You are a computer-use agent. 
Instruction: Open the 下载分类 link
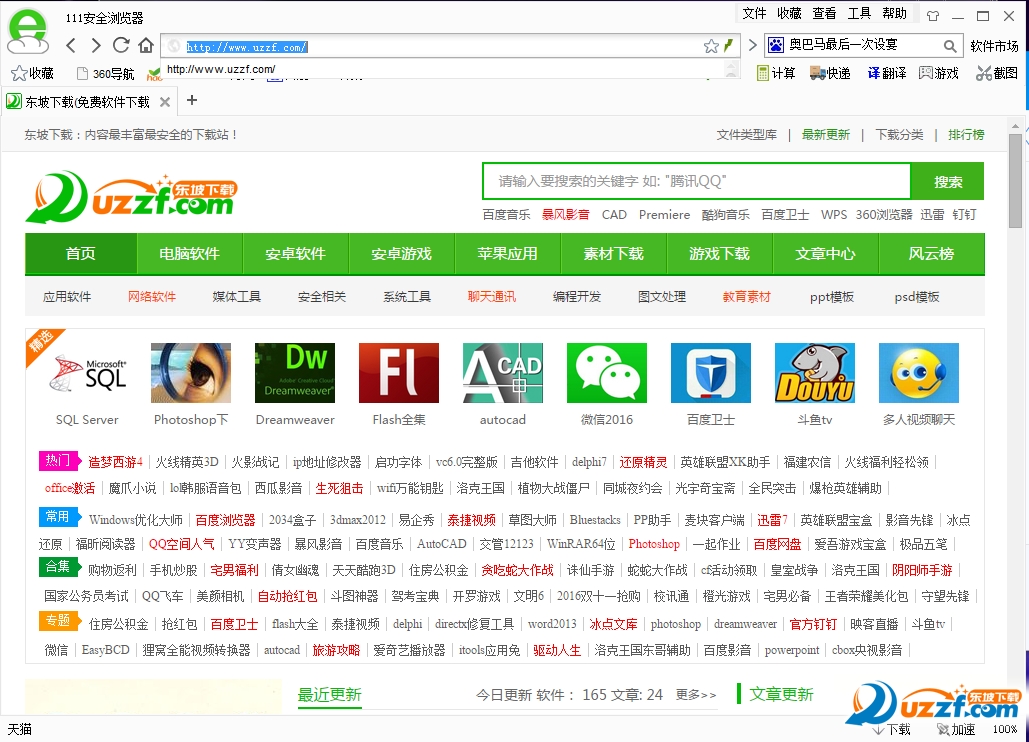(899, 134)
